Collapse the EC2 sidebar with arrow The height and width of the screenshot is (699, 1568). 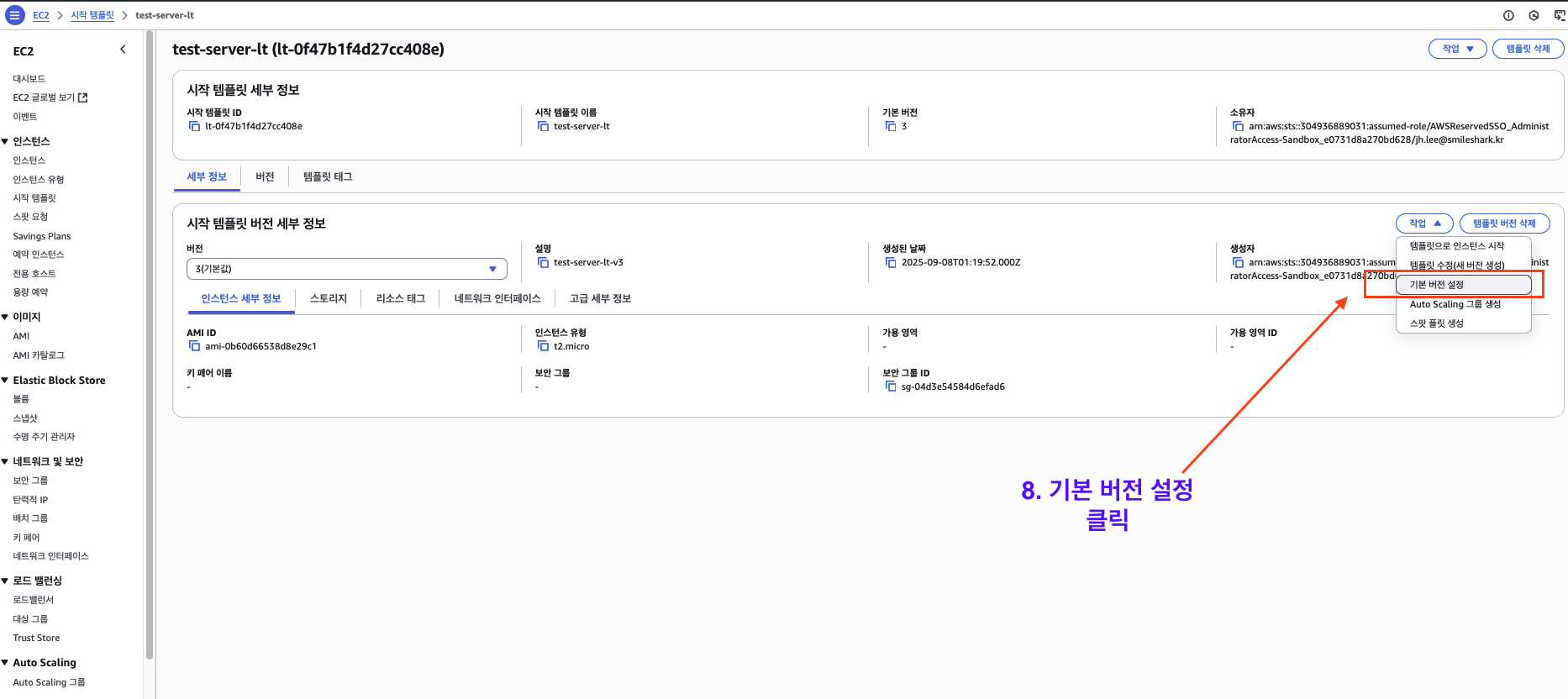coord(123,50)
